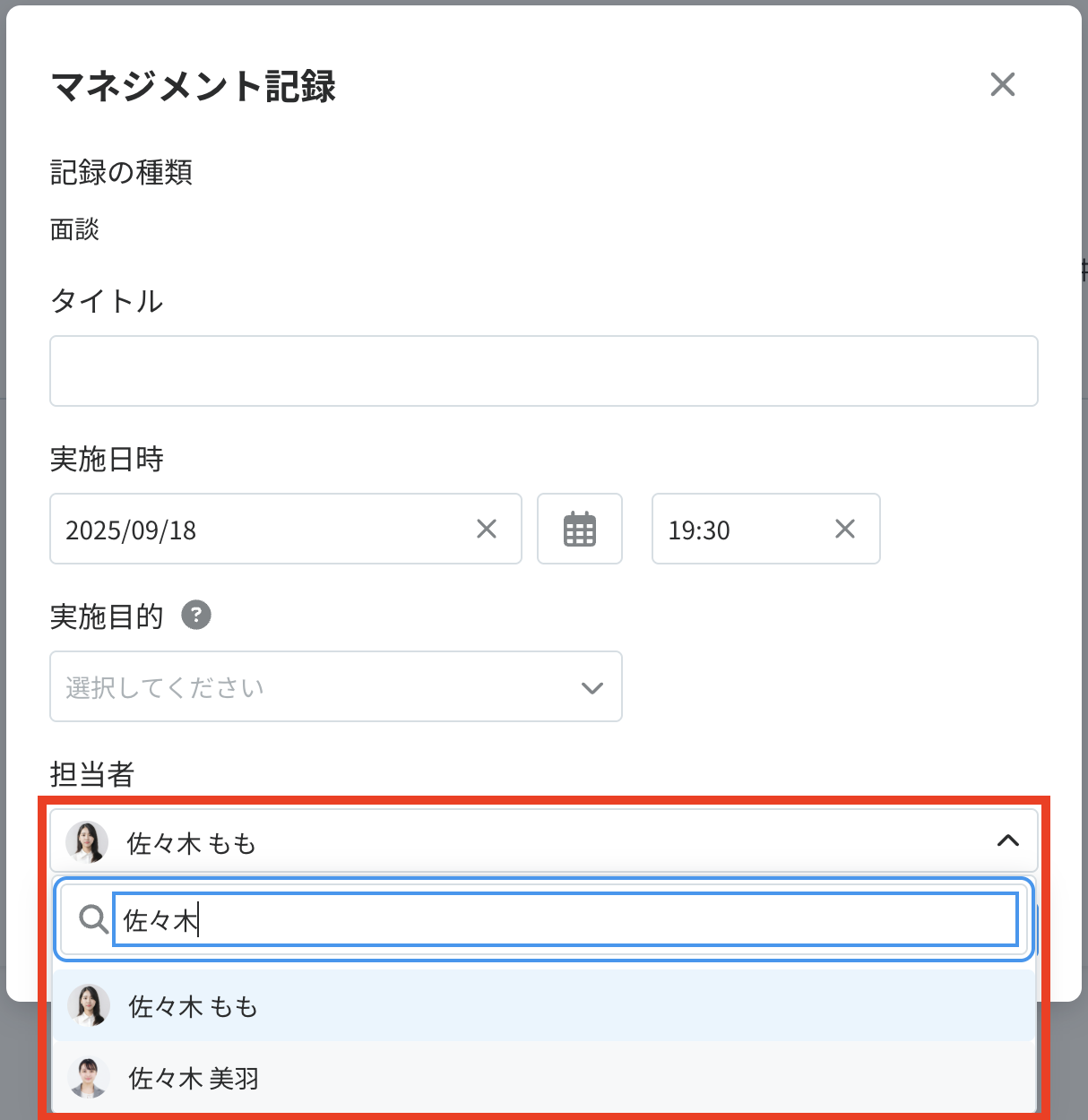Close the マネジメント記録 dialog
The width and height of the screenshot is (1088, 1120).
pyautogui.click(x=1002, y=84)
